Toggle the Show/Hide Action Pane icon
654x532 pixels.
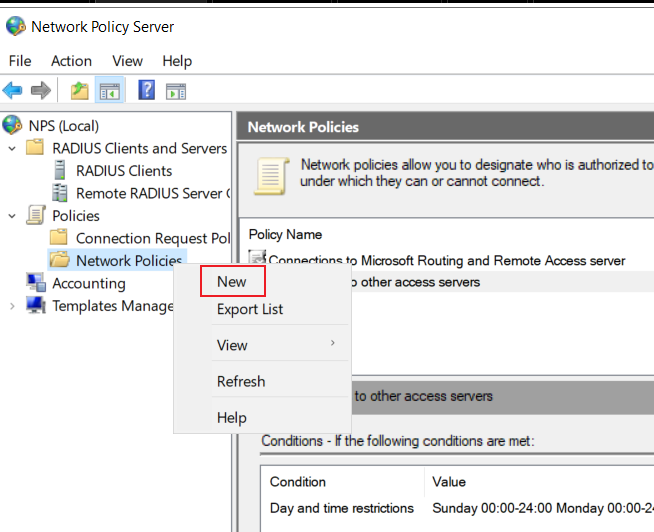click(x=176, y=91)
